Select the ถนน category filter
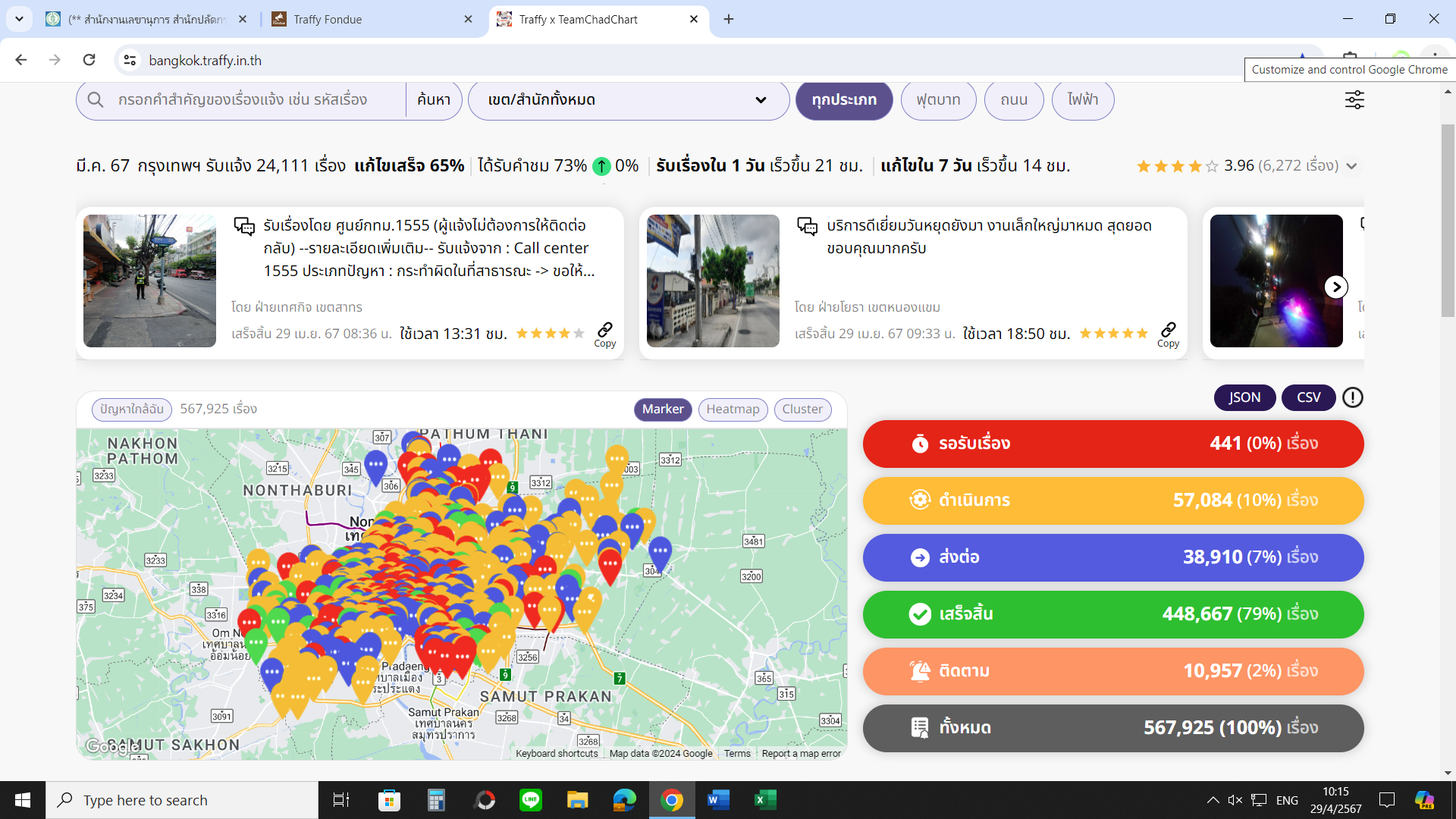The width and height of the screenshot is (1456, 819). 1013,100
